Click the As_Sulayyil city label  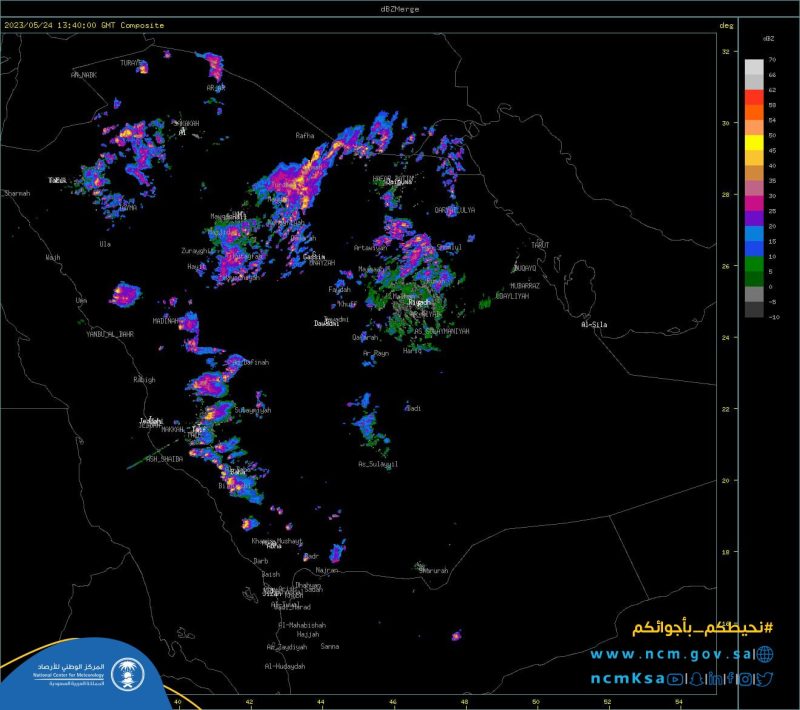[379, 464]
